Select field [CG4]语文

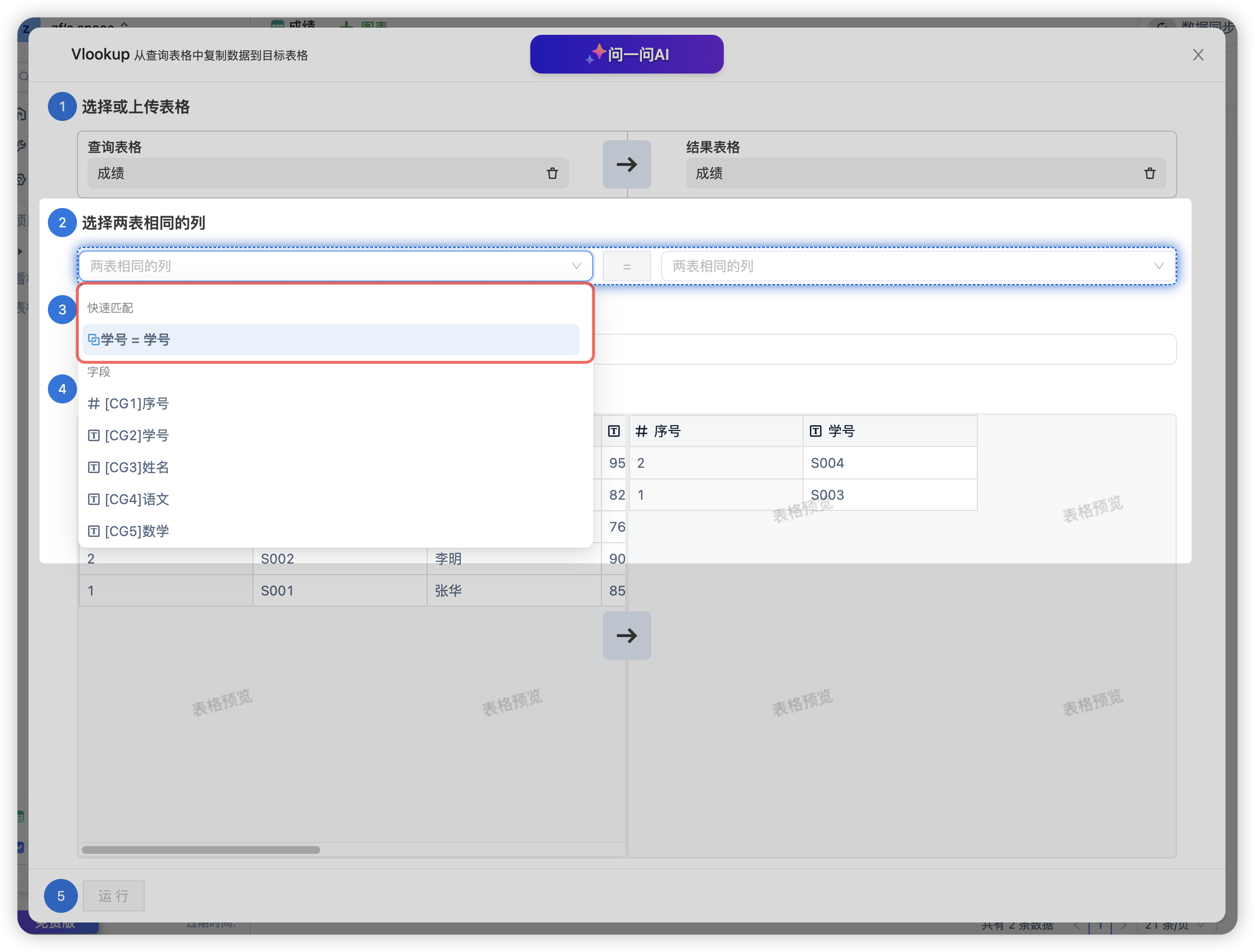(x=335, y=499)
